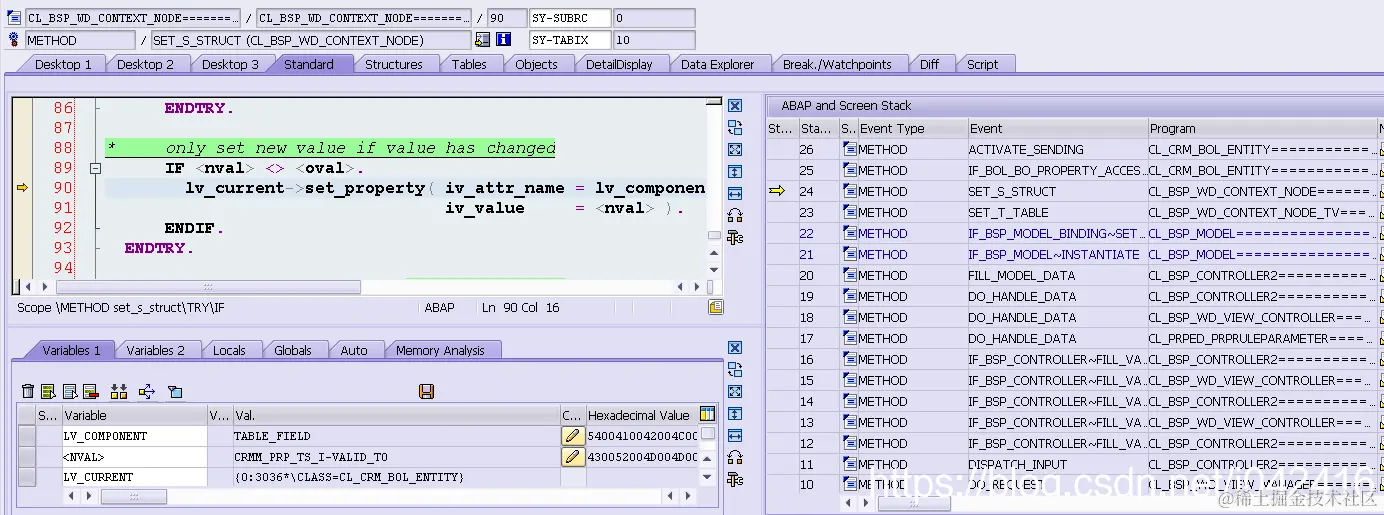Click the Program column header
The image size is (1384, 515).
pos(1262,128)
